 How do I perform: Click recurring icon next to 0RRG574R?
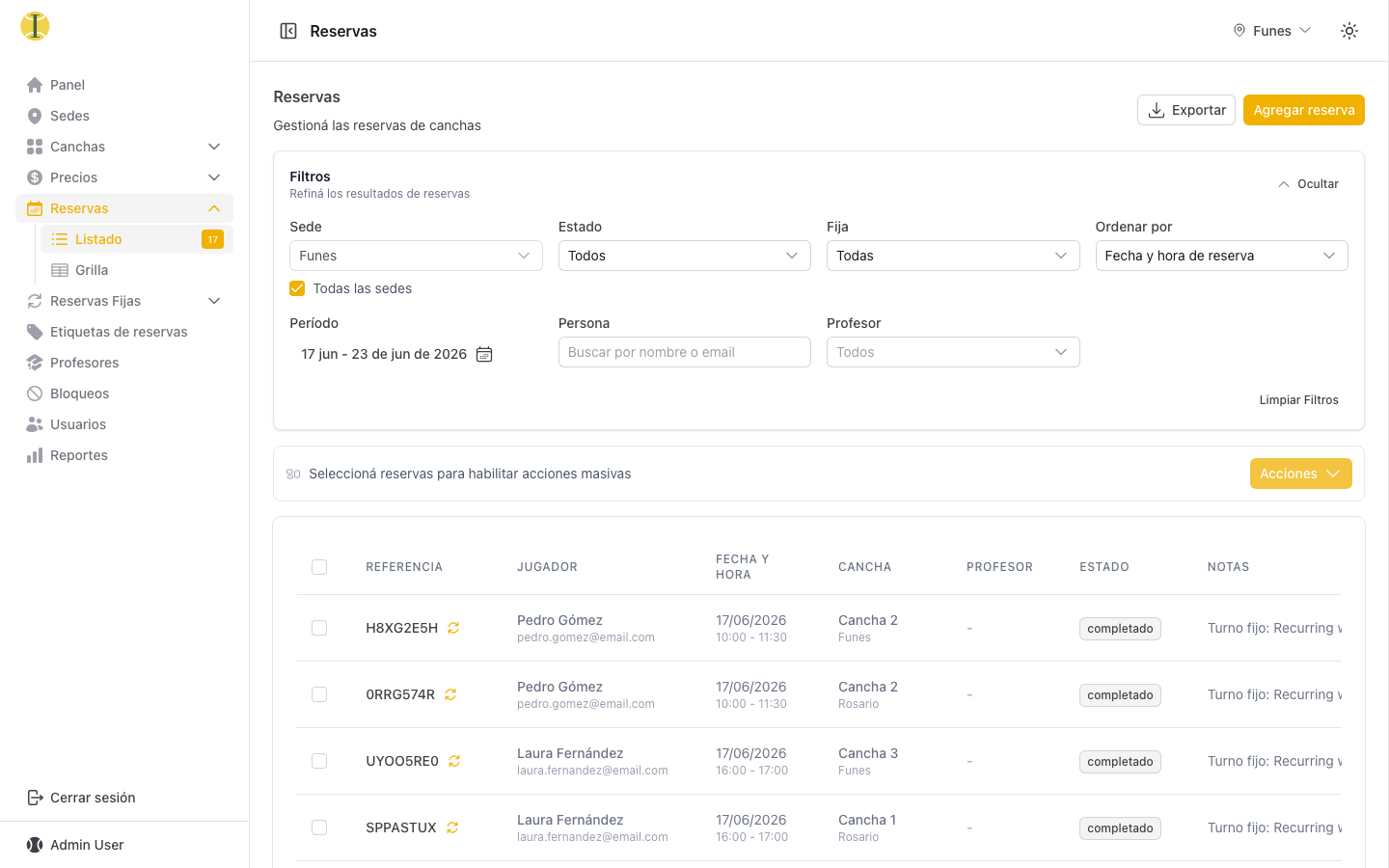click(x=450, y=694)
